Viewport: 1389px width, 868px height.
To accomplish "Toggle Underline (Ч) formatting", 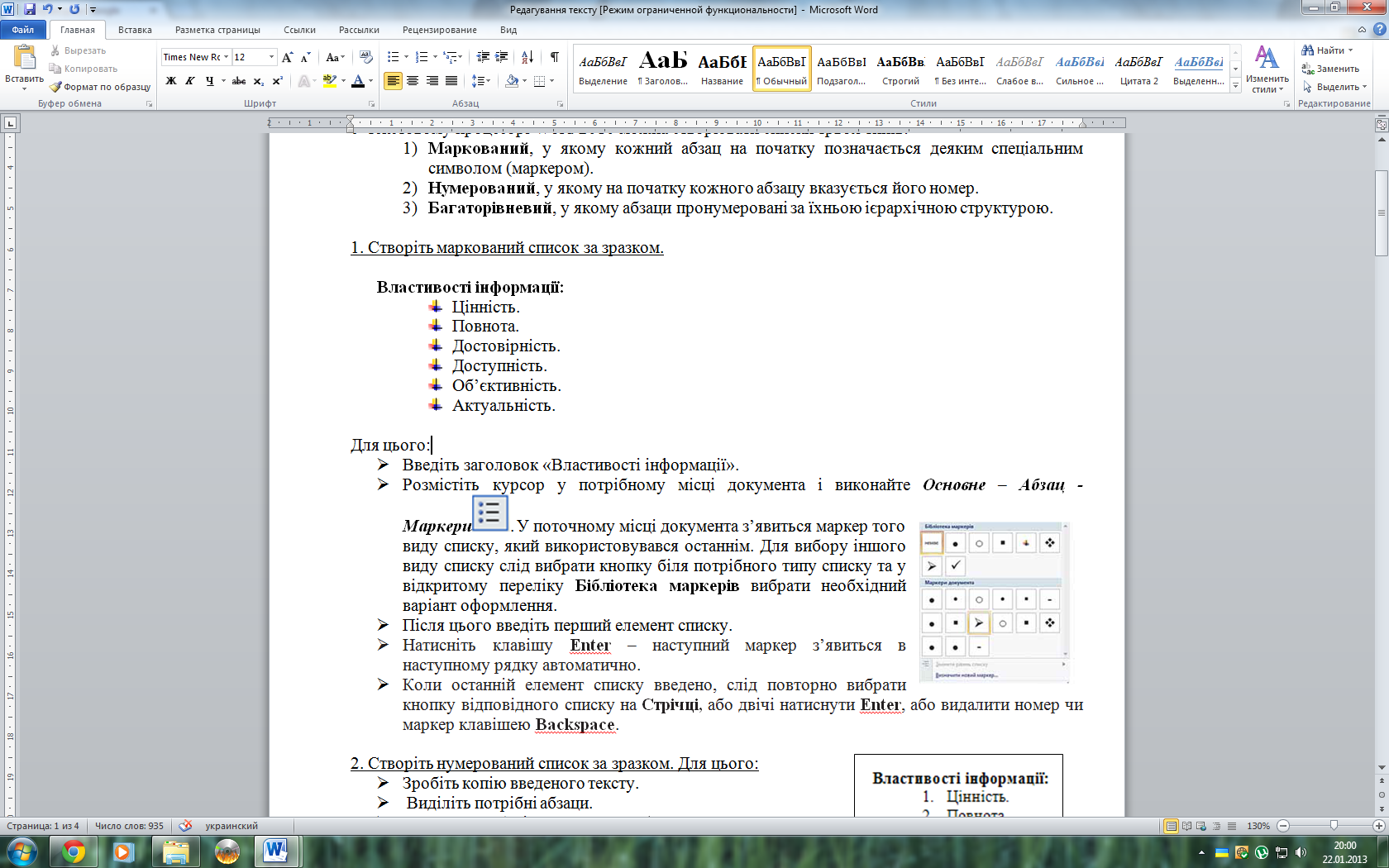I will tap(210, 81).
